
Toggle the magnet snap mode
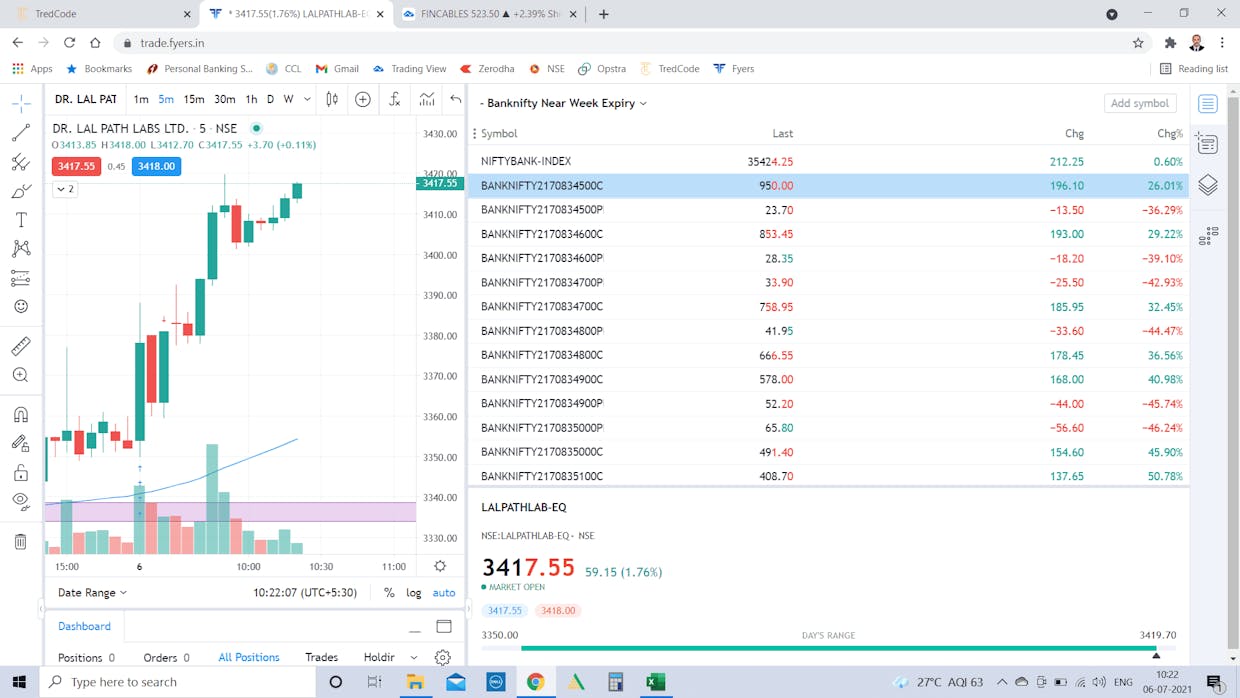(21, 414)
